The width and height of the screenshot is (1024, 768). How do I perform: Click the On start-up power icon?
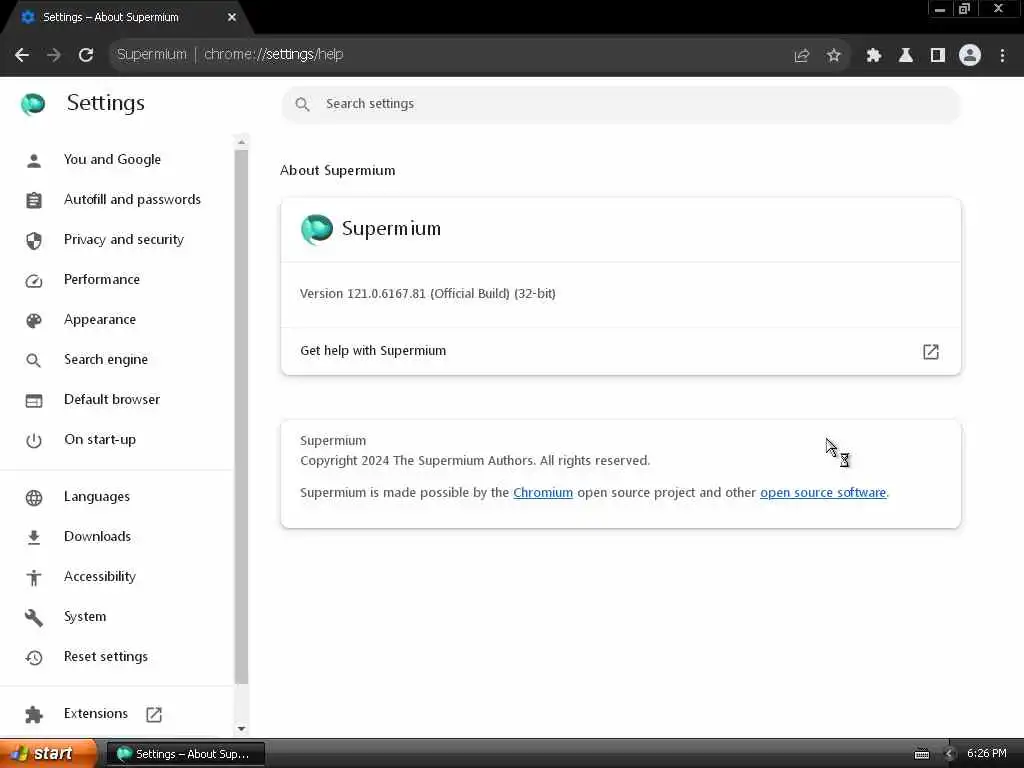tap(34, 441)
